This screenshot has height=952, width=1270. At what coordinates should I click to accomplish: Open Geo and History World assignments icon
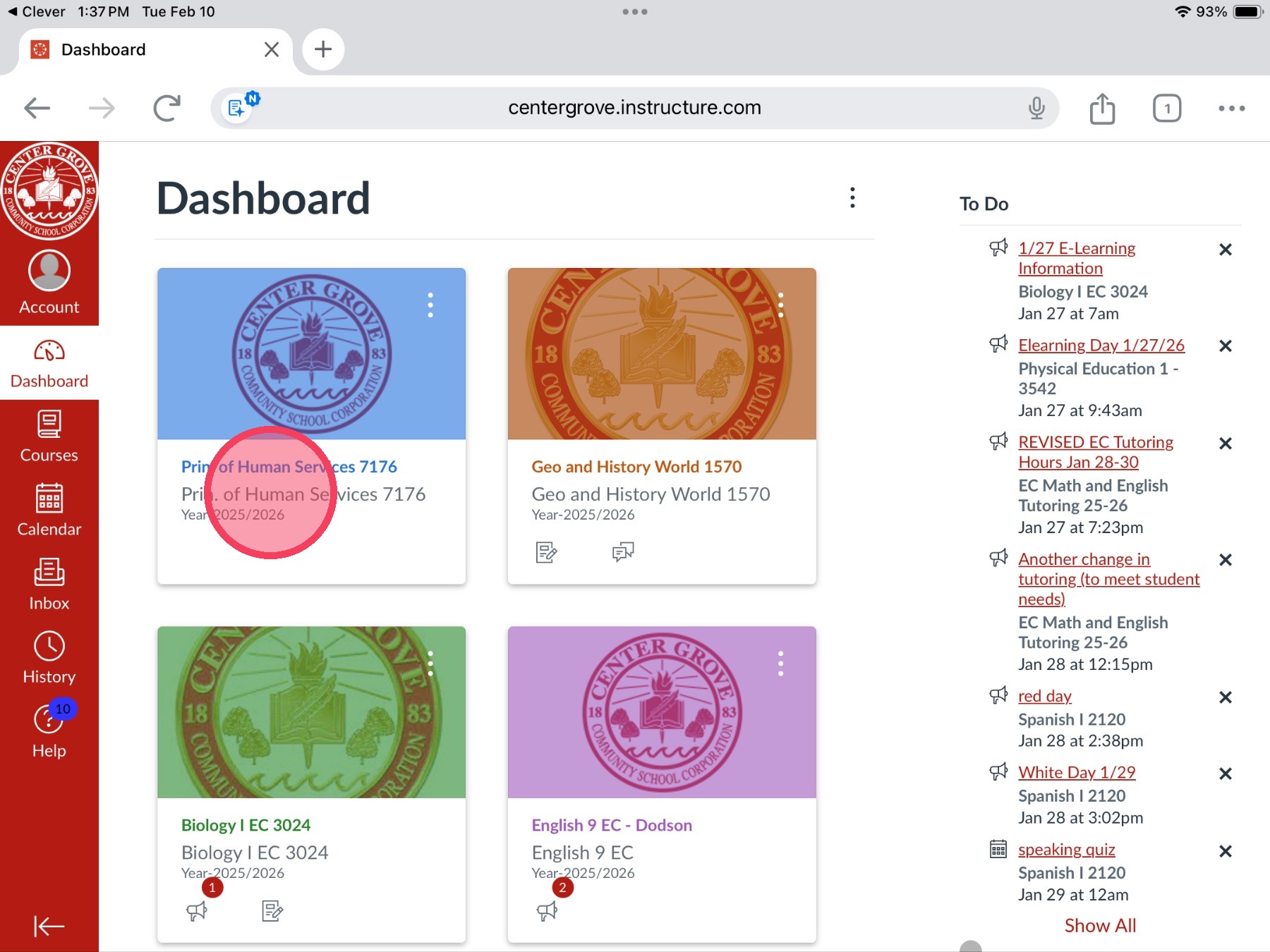(546, 552)
